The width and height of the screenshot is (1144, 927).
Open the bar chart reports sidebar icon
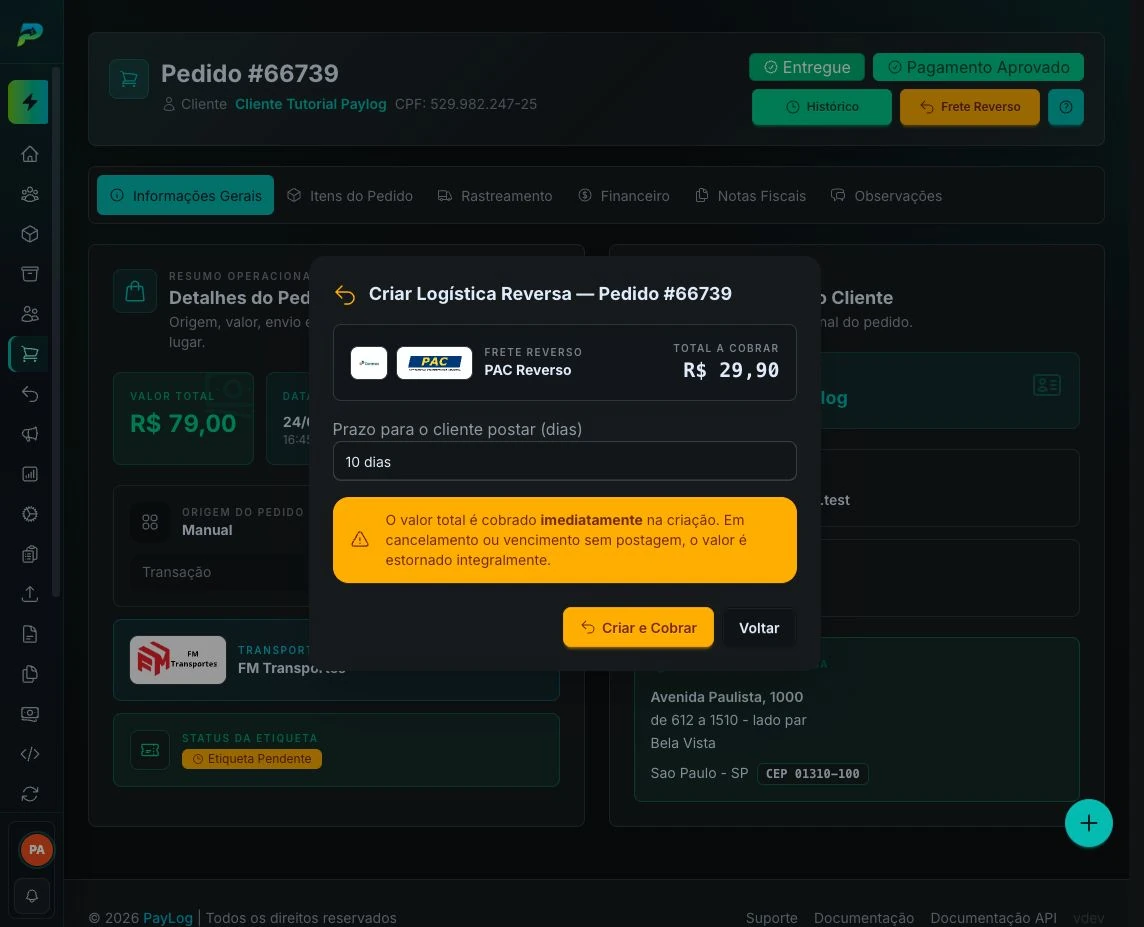(30, 474)
